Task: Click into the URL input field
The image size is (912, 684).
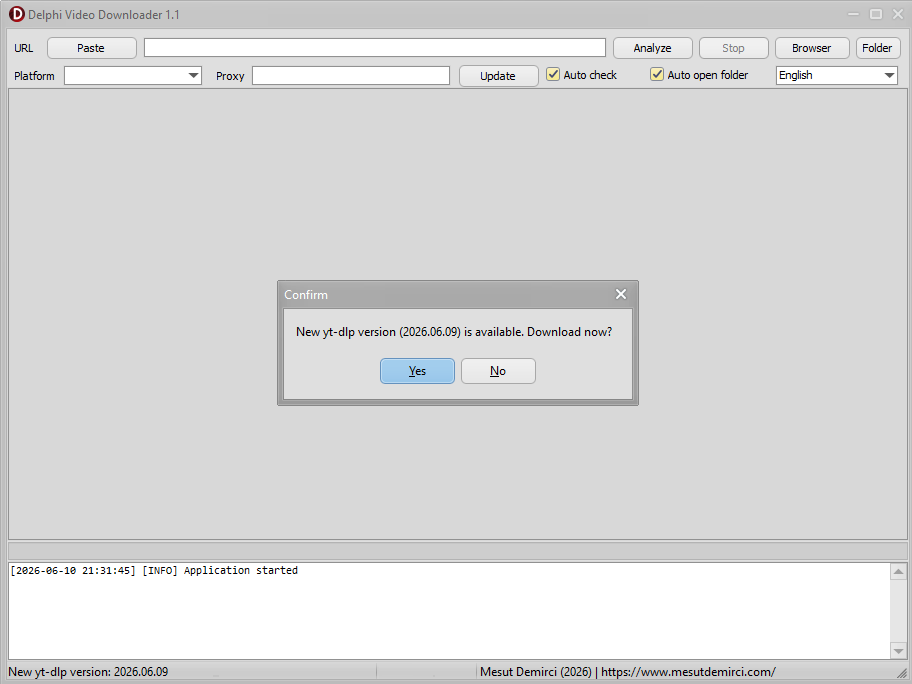Action: point(375,48)
